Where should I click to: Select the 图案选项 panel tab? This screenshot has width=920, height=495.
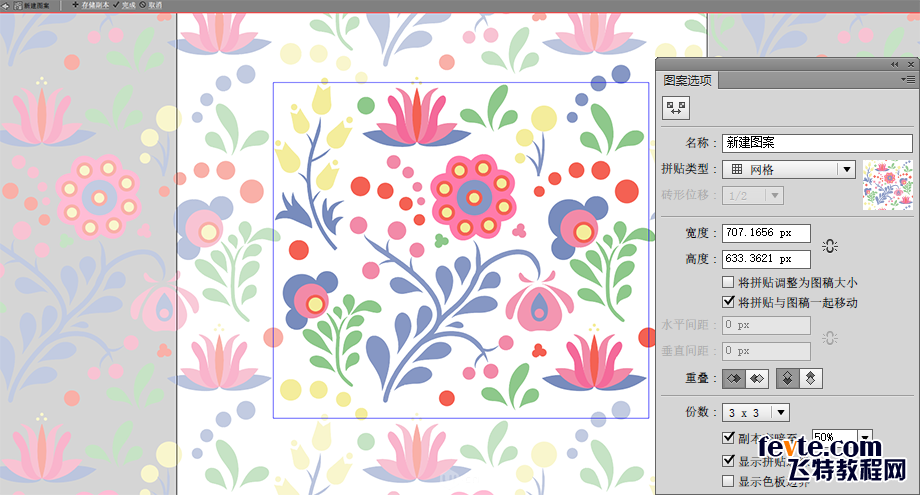pos(687,80)
